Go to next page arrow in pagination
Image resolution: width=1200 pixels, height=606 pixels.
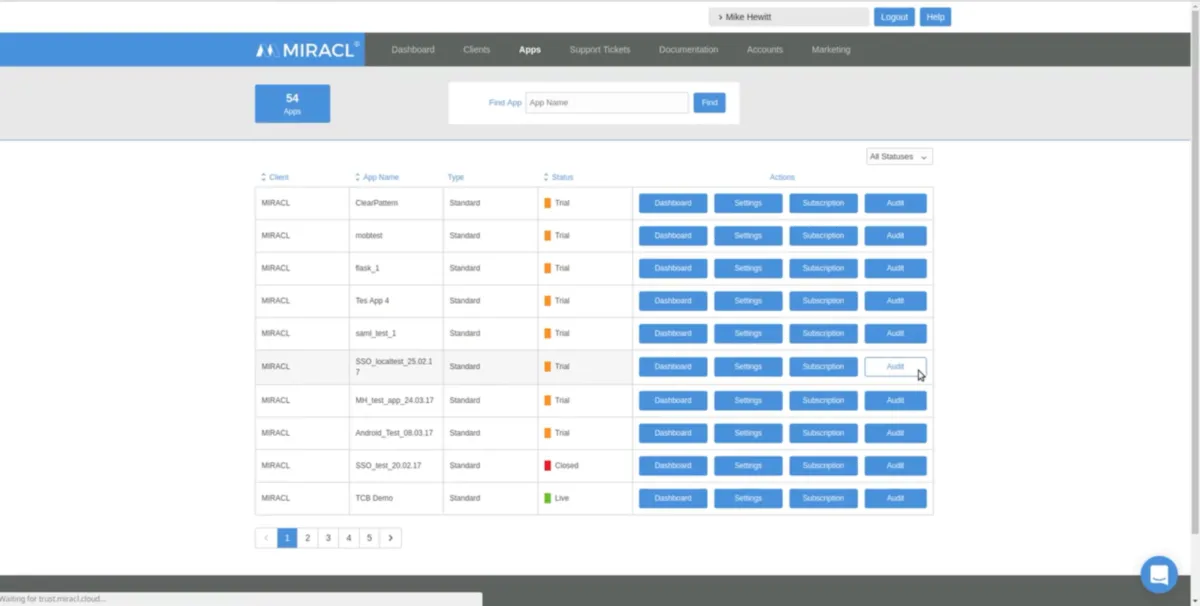coord(390,538)
